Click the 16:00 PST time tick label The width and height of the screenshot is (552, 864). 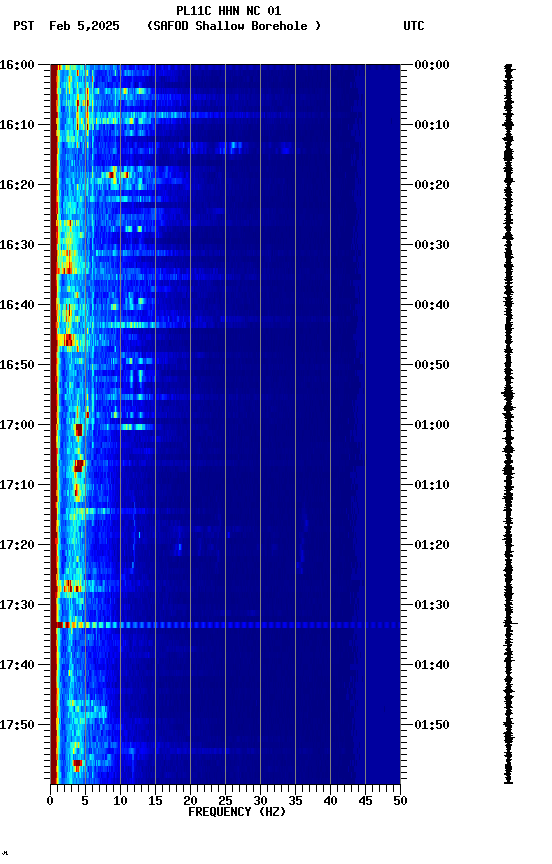click(x=17, y=64)
